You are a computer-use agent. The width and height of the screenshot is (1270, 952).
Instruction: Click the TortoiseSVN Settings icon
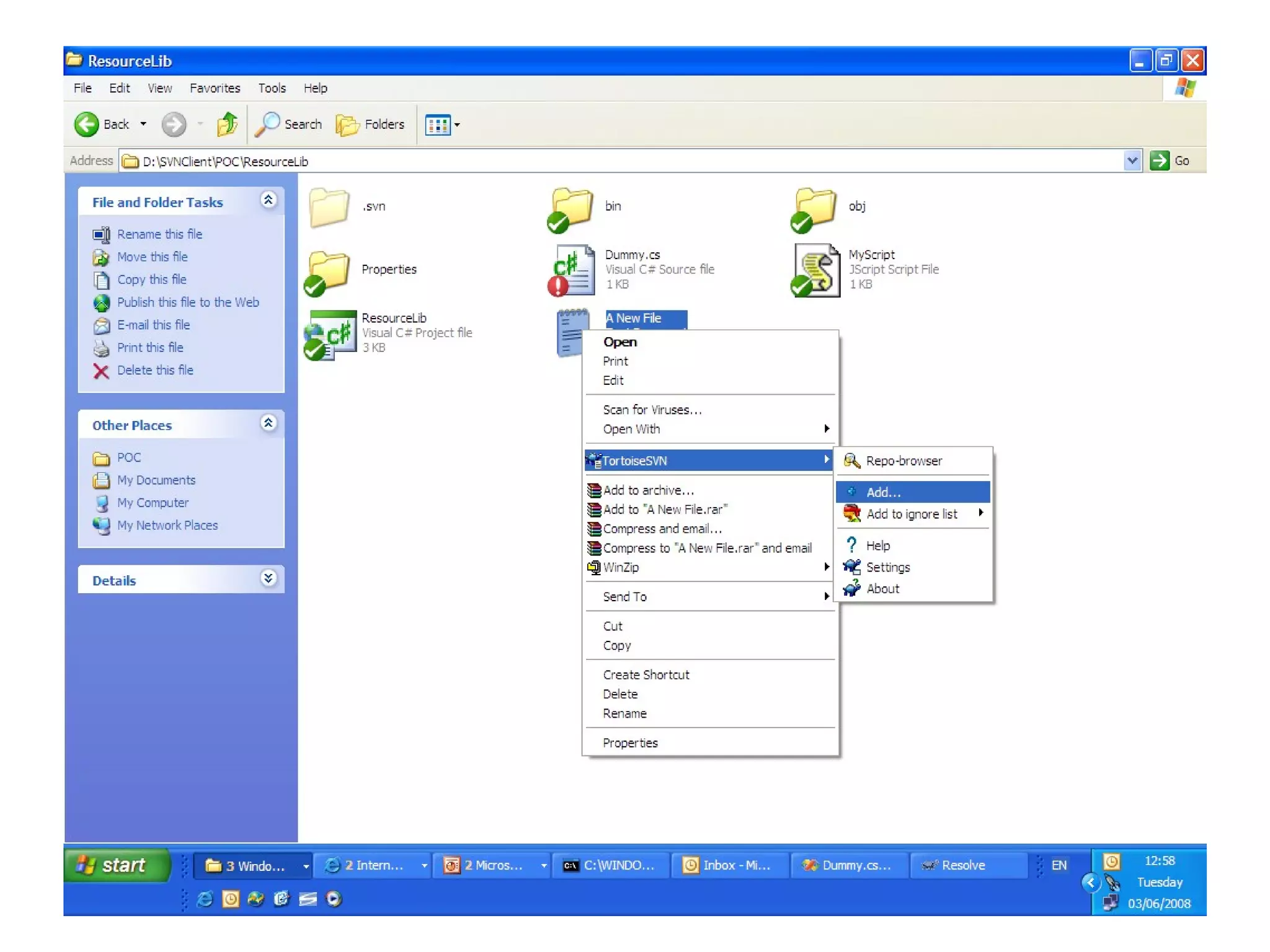pyautogui.click(x=851, y=567)
